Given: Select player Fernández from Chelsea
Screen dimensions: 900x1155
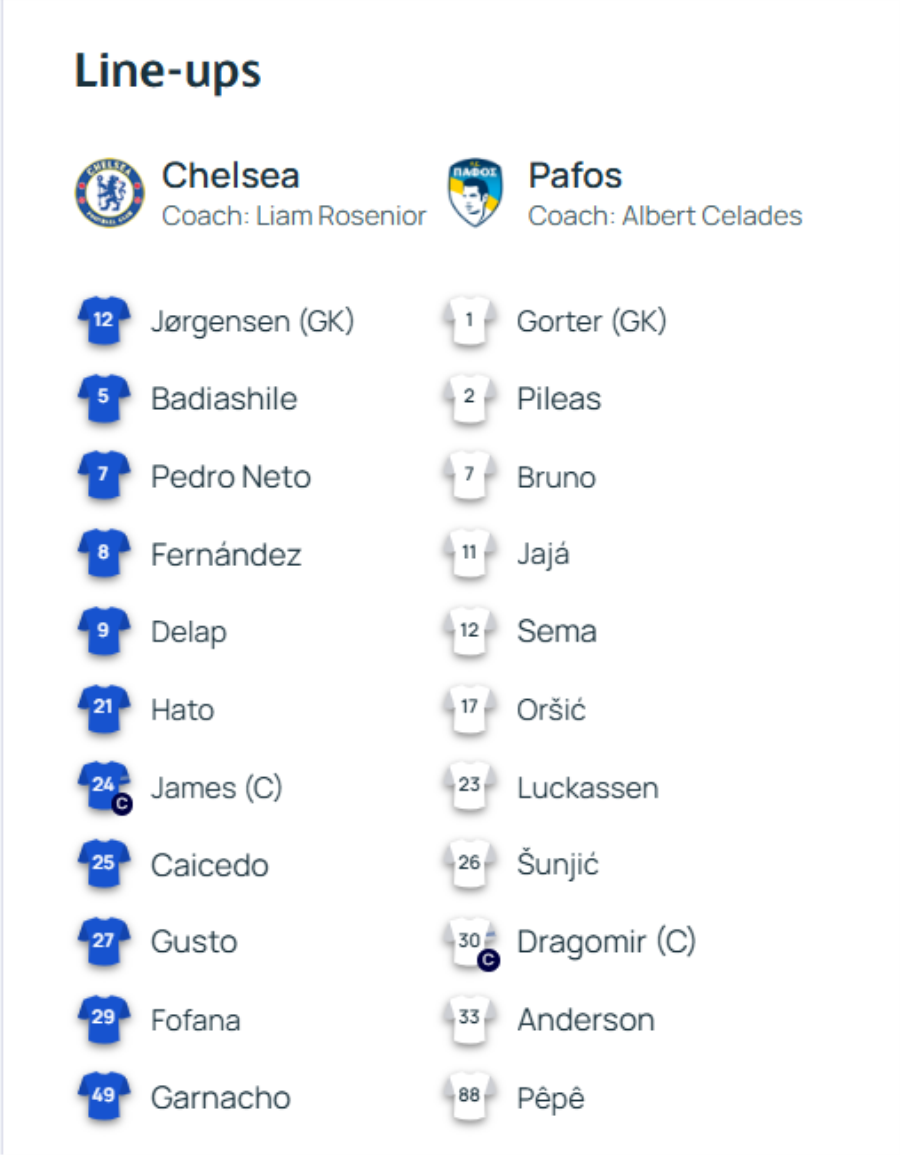Looking at the screenshot, I should pos(226,554).
